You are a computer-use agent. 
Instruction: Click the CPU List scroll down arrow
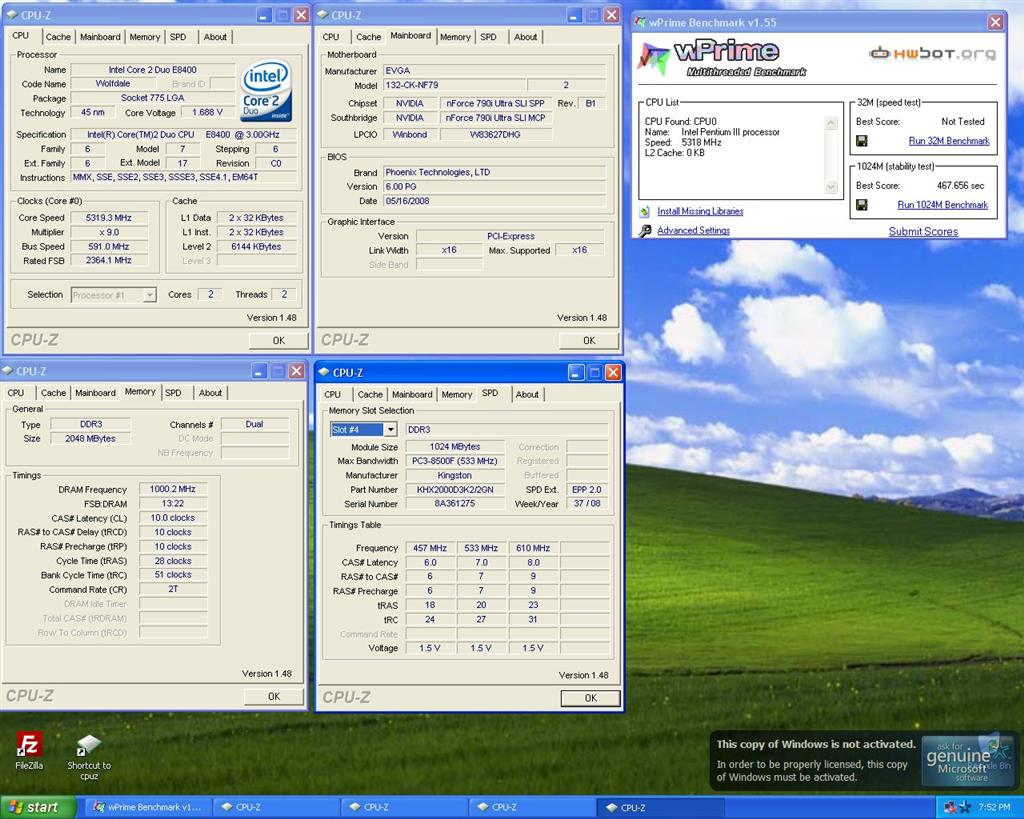click(831, 187)
